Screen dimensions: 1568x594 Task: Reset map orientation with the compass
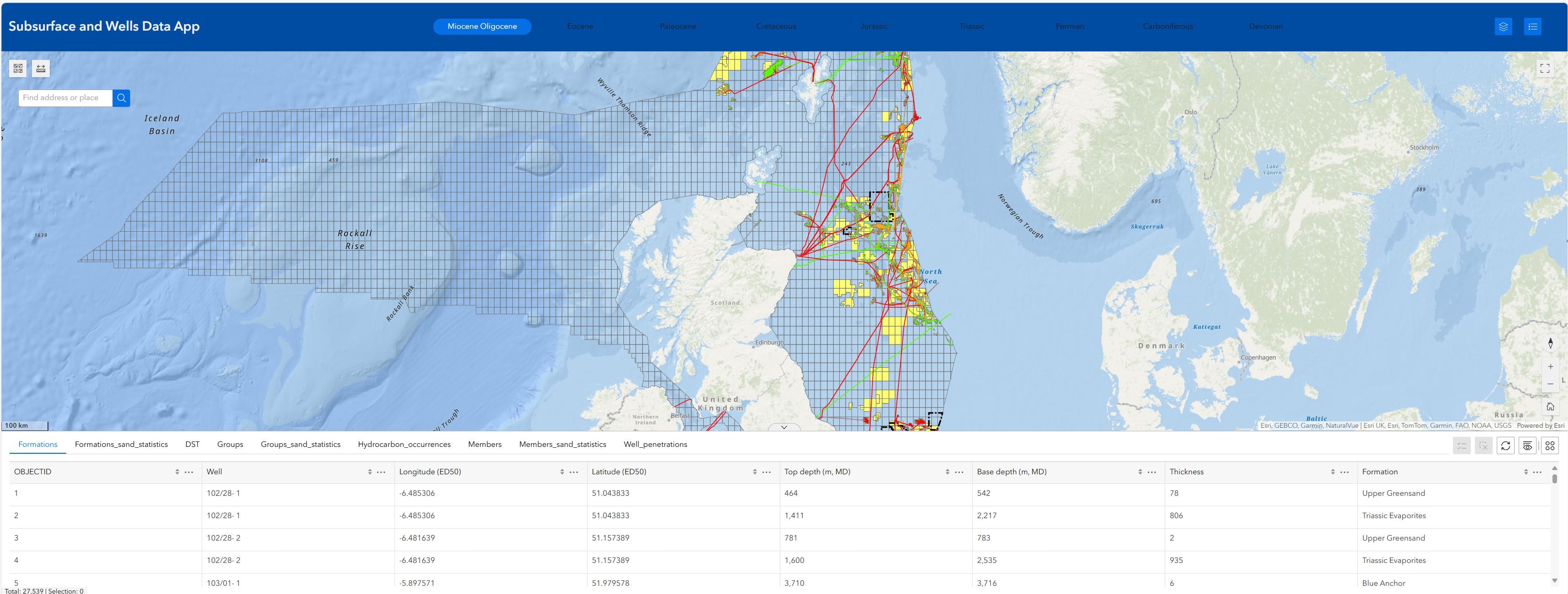(1550, 343)
